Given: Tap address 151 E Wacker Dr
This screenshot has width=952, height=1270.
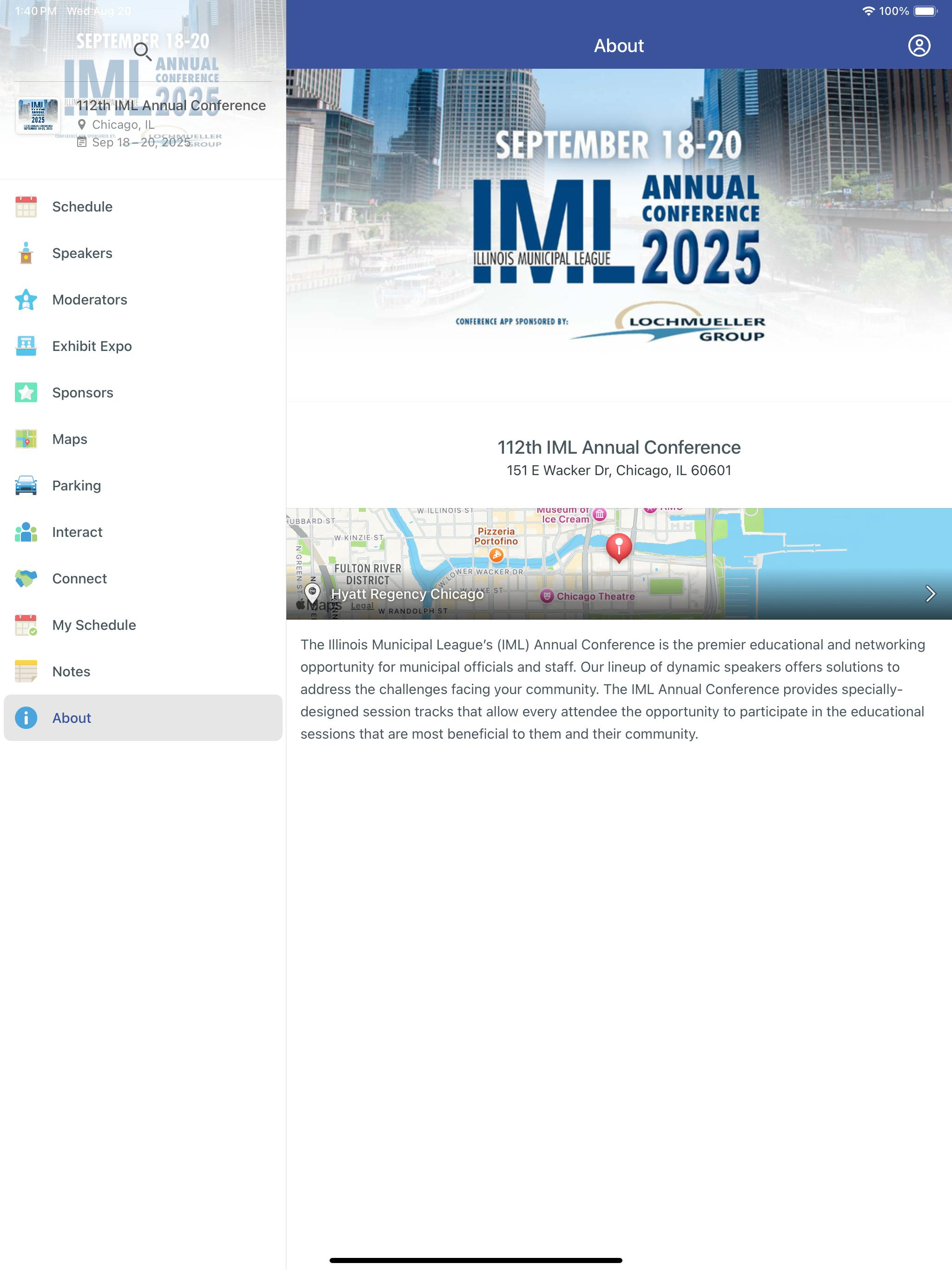Looking at the screenshot, I should 619,470.
